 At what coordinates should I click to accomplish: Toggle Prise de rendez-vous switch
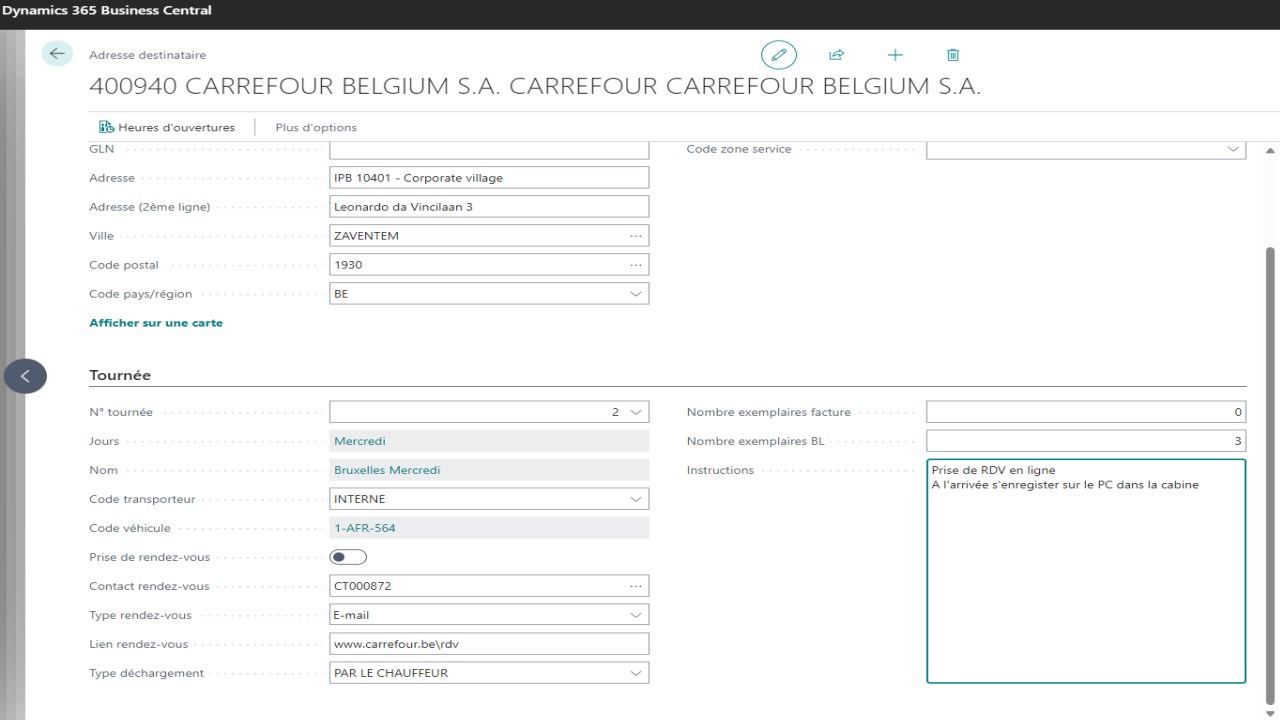point(349,557)
